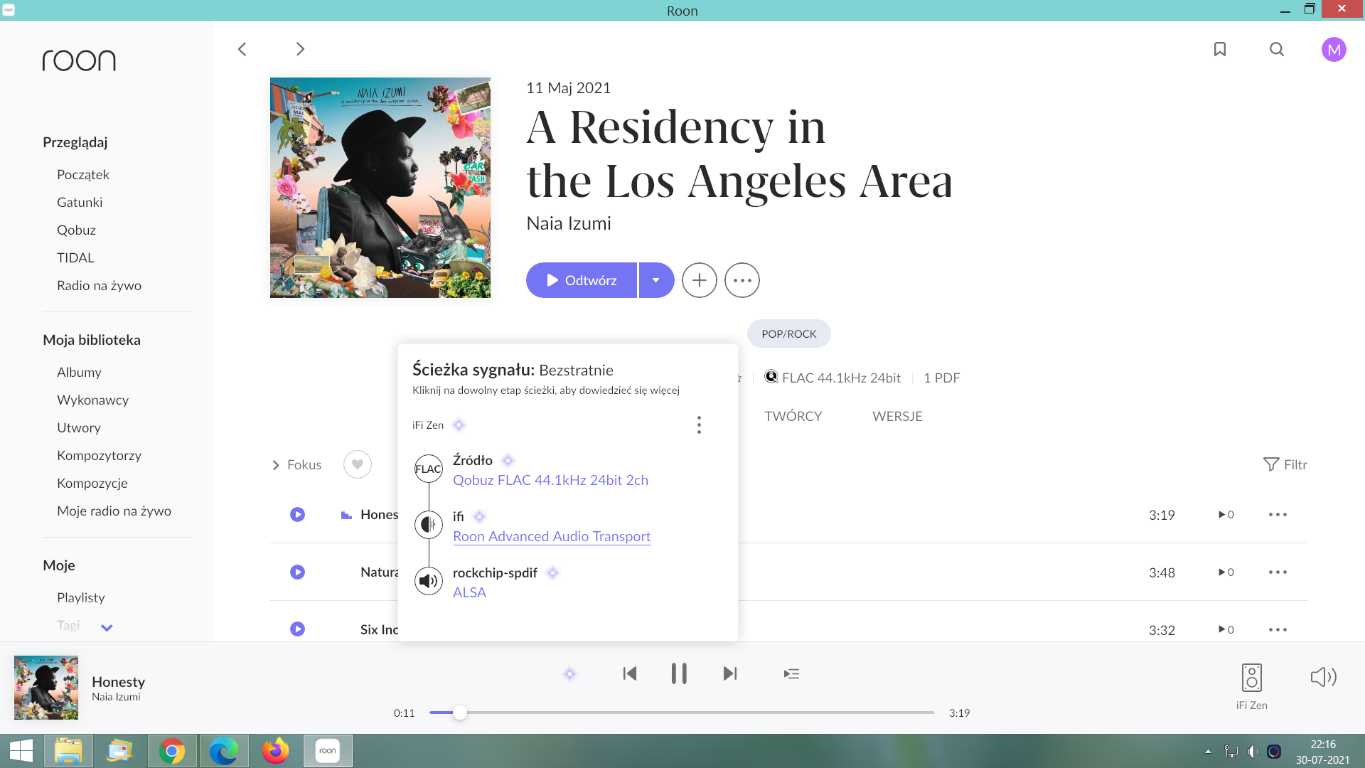Click the Roon logo in the sidebar
The width and height of the screenshot is (1365, 768).
click(79, 61)
